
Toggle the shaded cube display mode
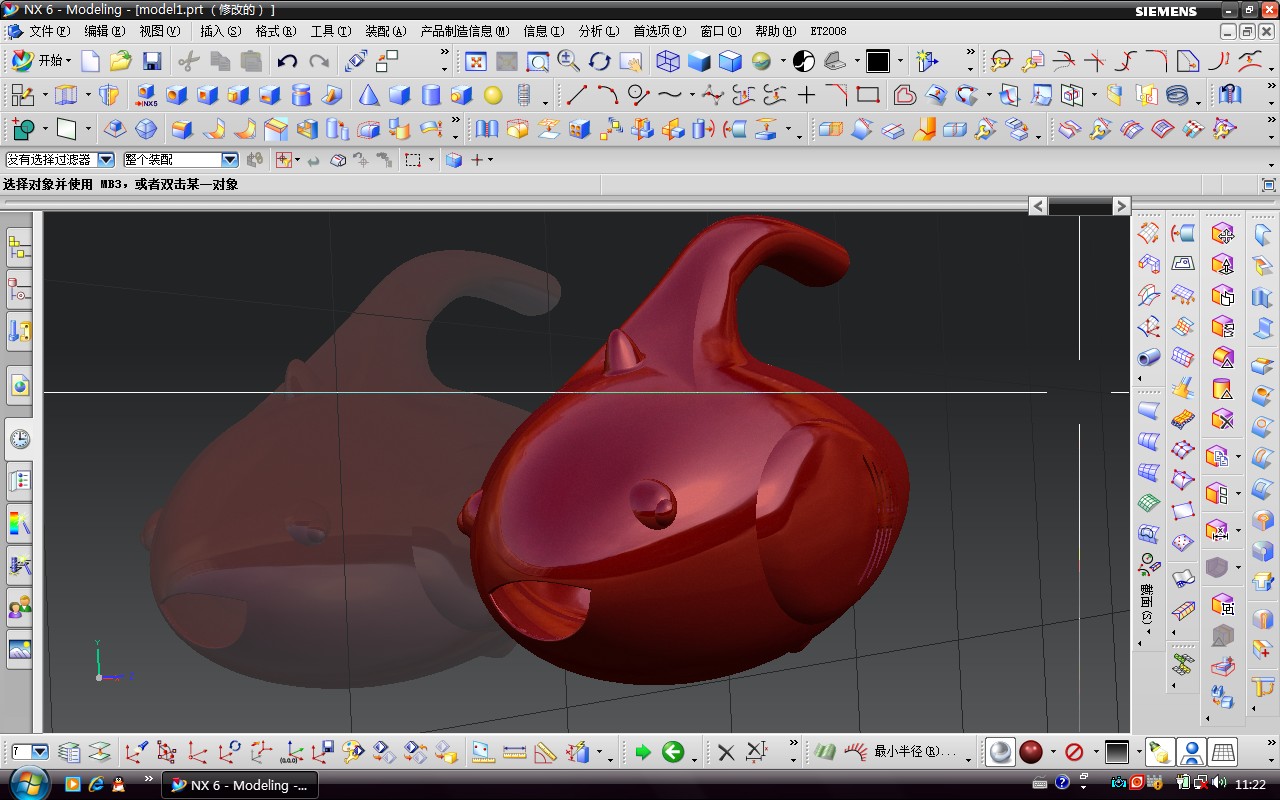(699, 61)
